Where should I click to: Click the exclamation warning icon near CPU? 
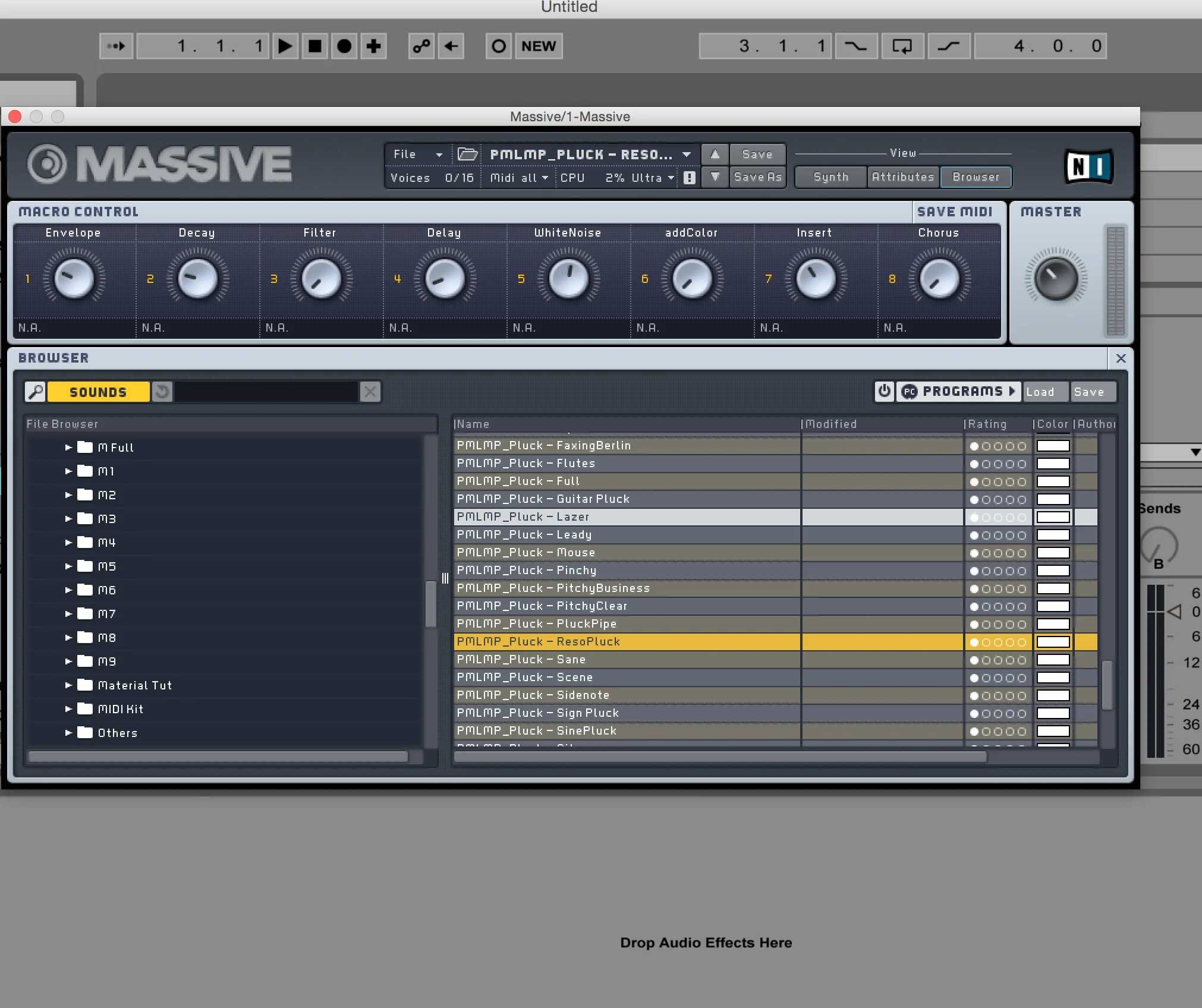click(x=690, y=178)
